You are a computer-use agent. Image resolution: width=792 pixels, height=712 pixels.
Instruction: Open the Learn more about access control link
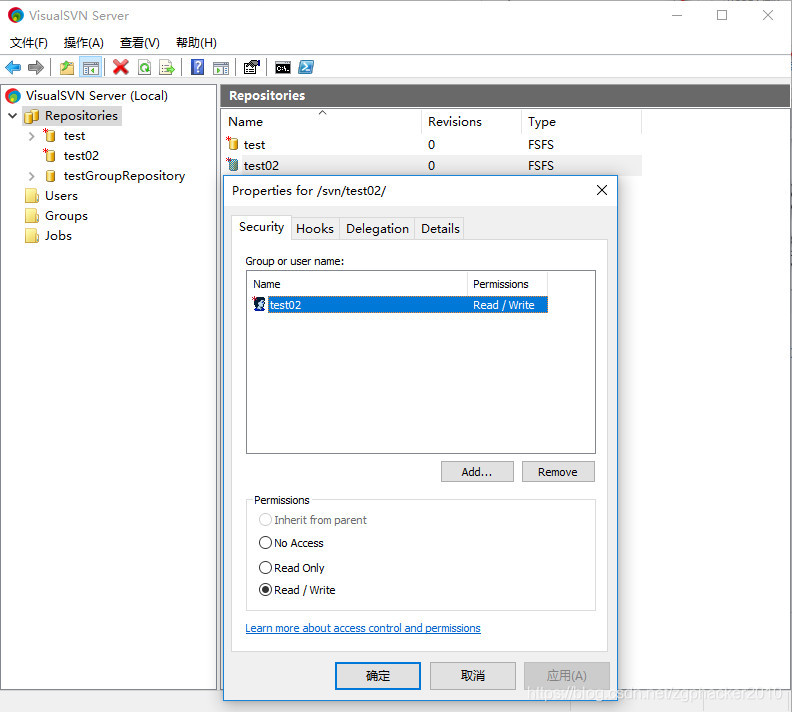(x=363, y=628)
